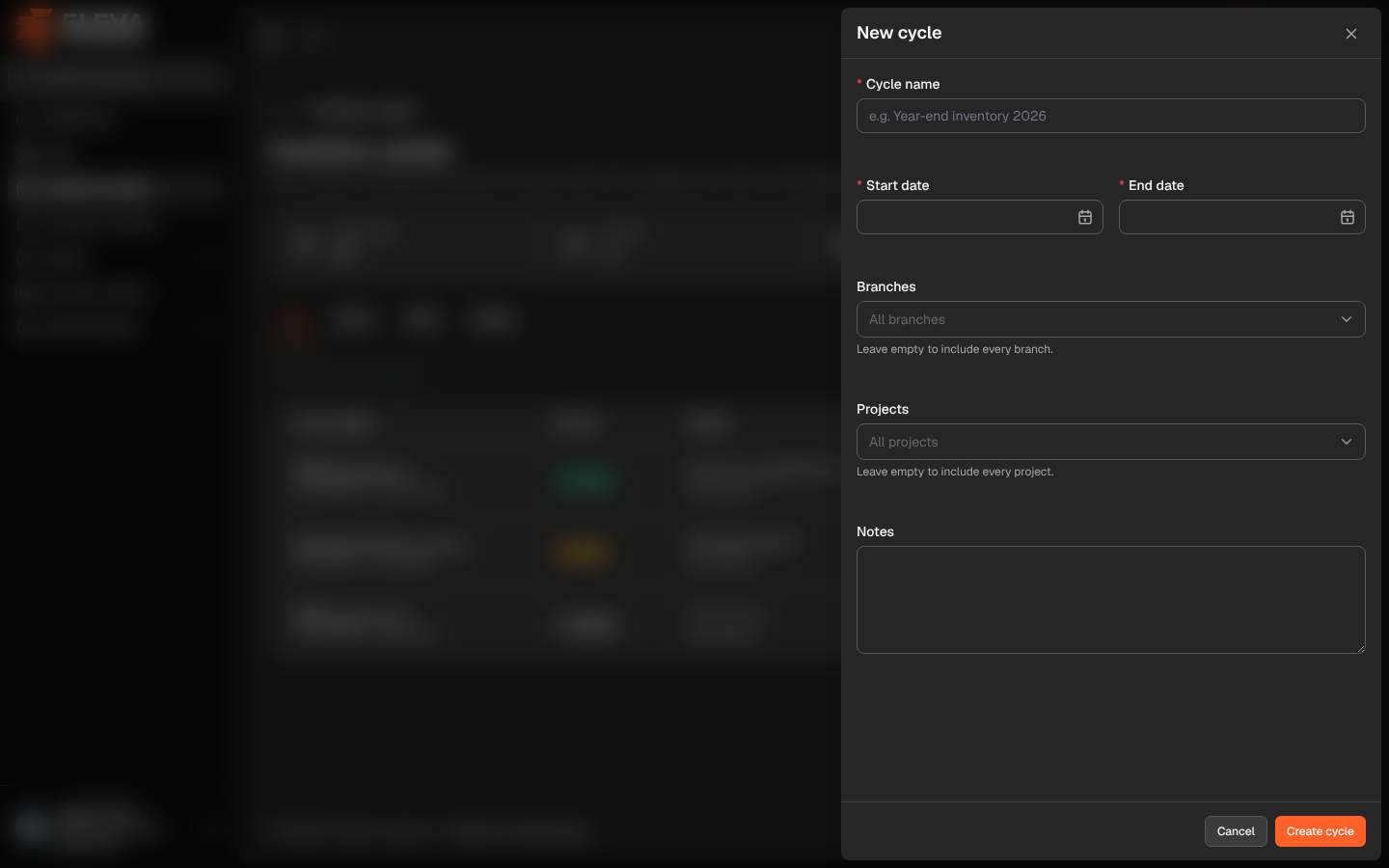Viewport: 1389px width, 868px height.
Task: Open the Projects dropdown
Action: coord(1110,442)
